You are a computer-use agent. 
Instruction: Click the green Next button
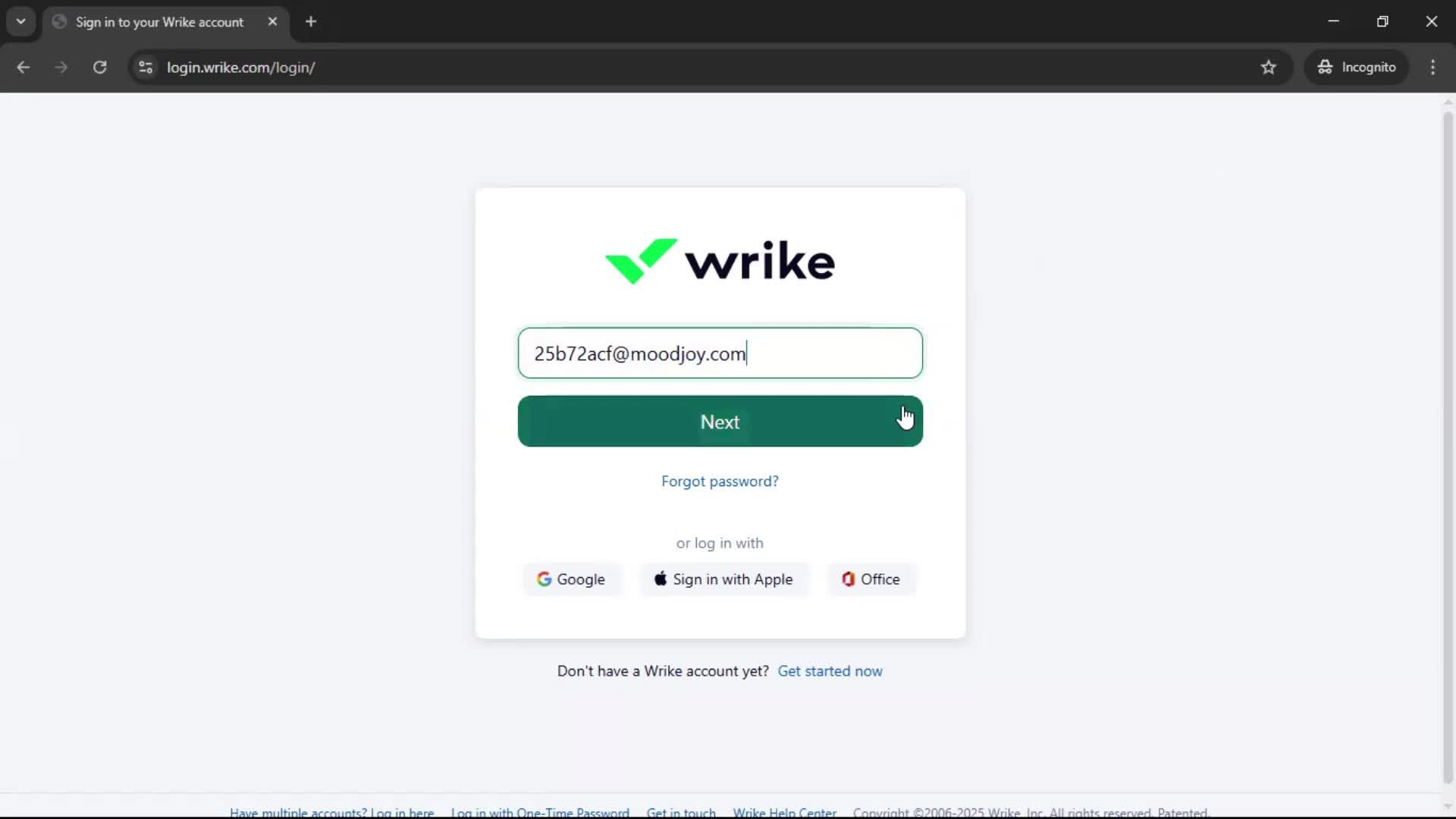point(720,422)
